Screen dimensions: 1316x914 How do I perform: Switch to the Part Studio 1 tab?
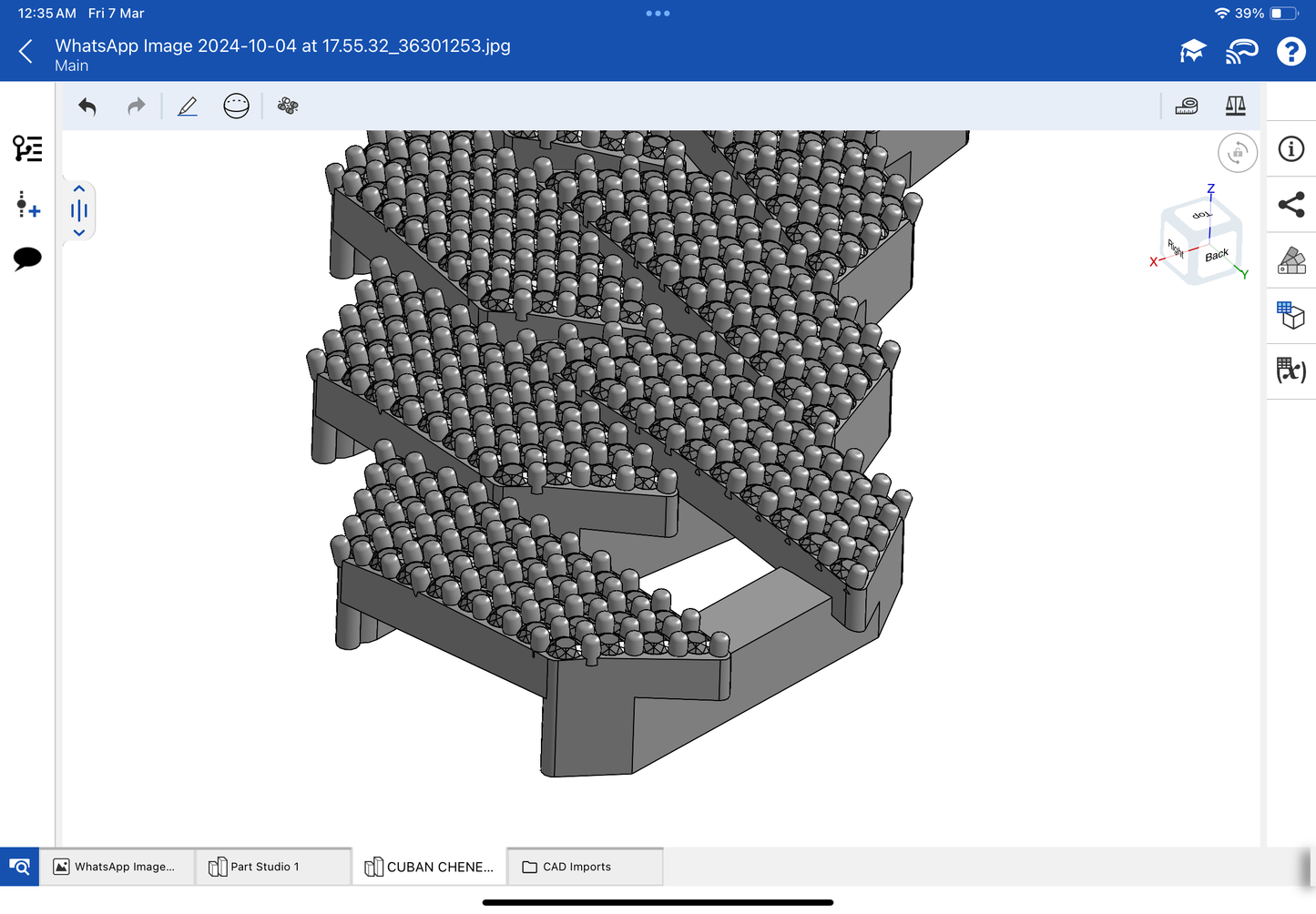[x=272, y=867]
